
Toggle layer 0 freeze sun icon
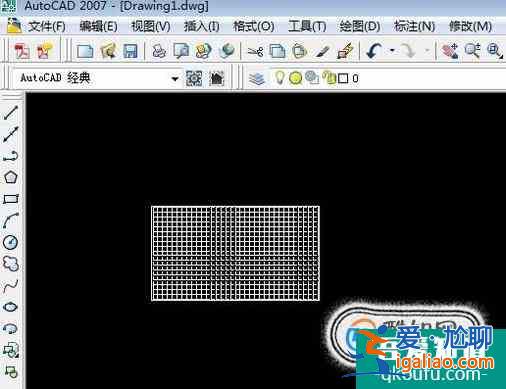click(295, 78)
